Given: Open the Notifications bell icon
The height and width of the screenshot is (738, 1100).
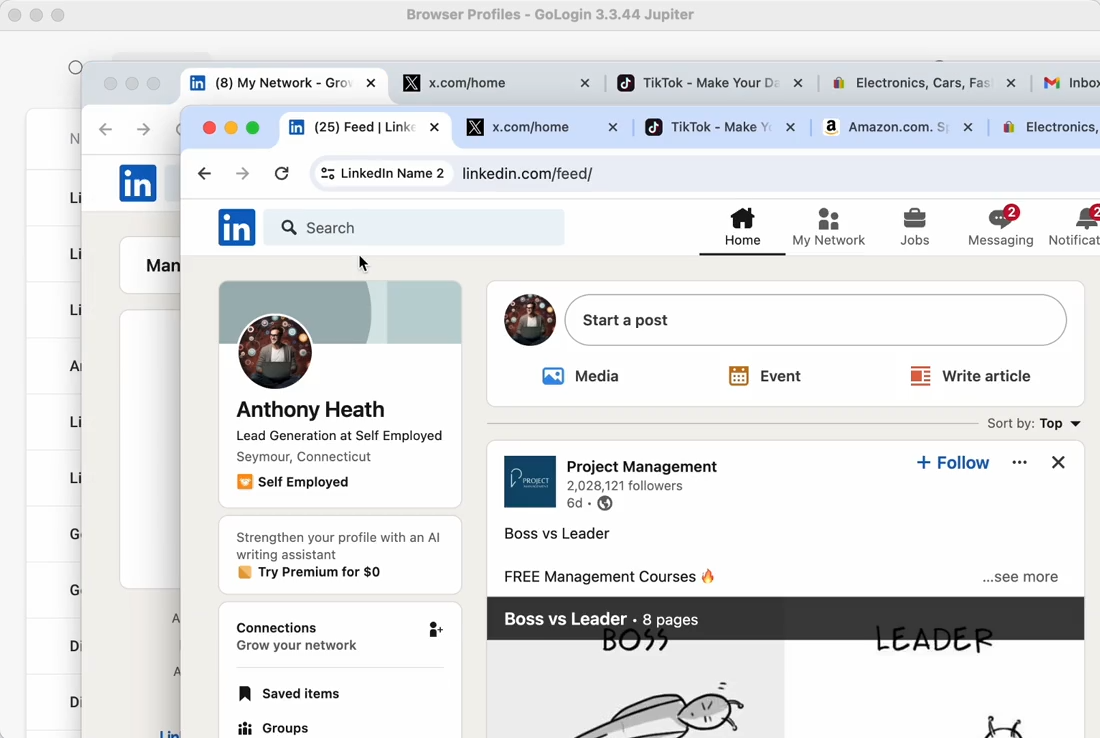Looking at the screenshot, I should pyautogui.click(x=1087, y=219).
